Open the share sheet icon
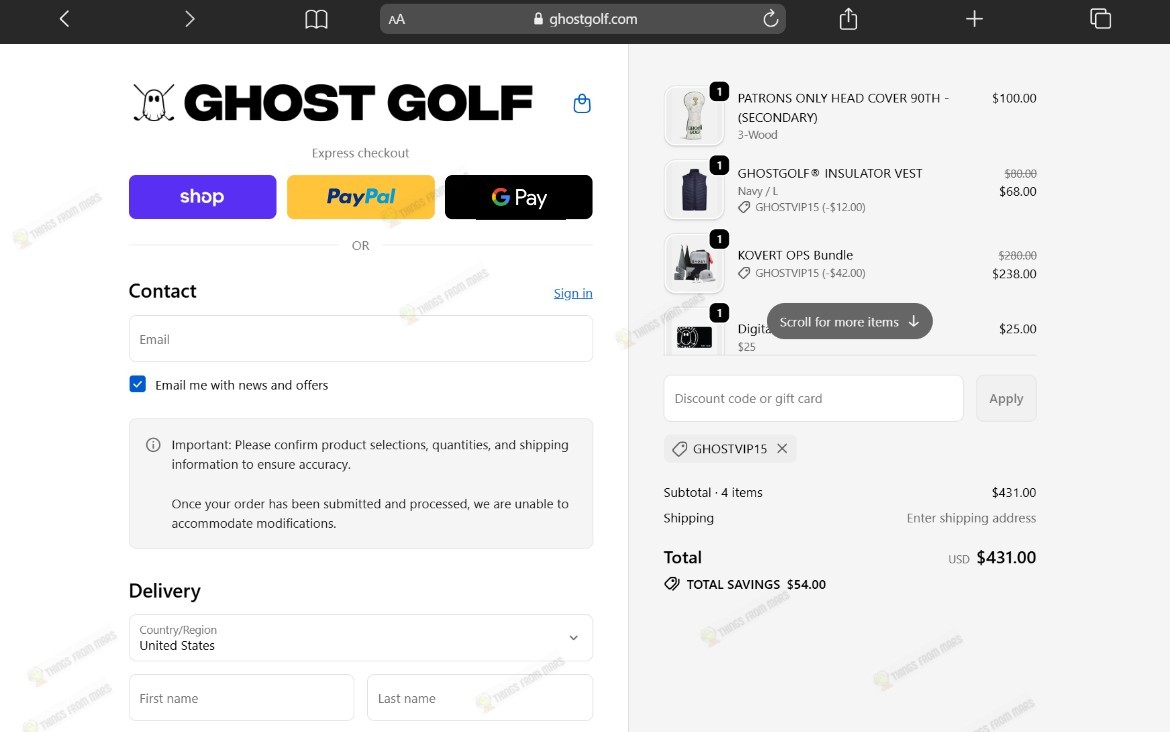Viewport: 1170px width, 732px height. click(848, 19)
